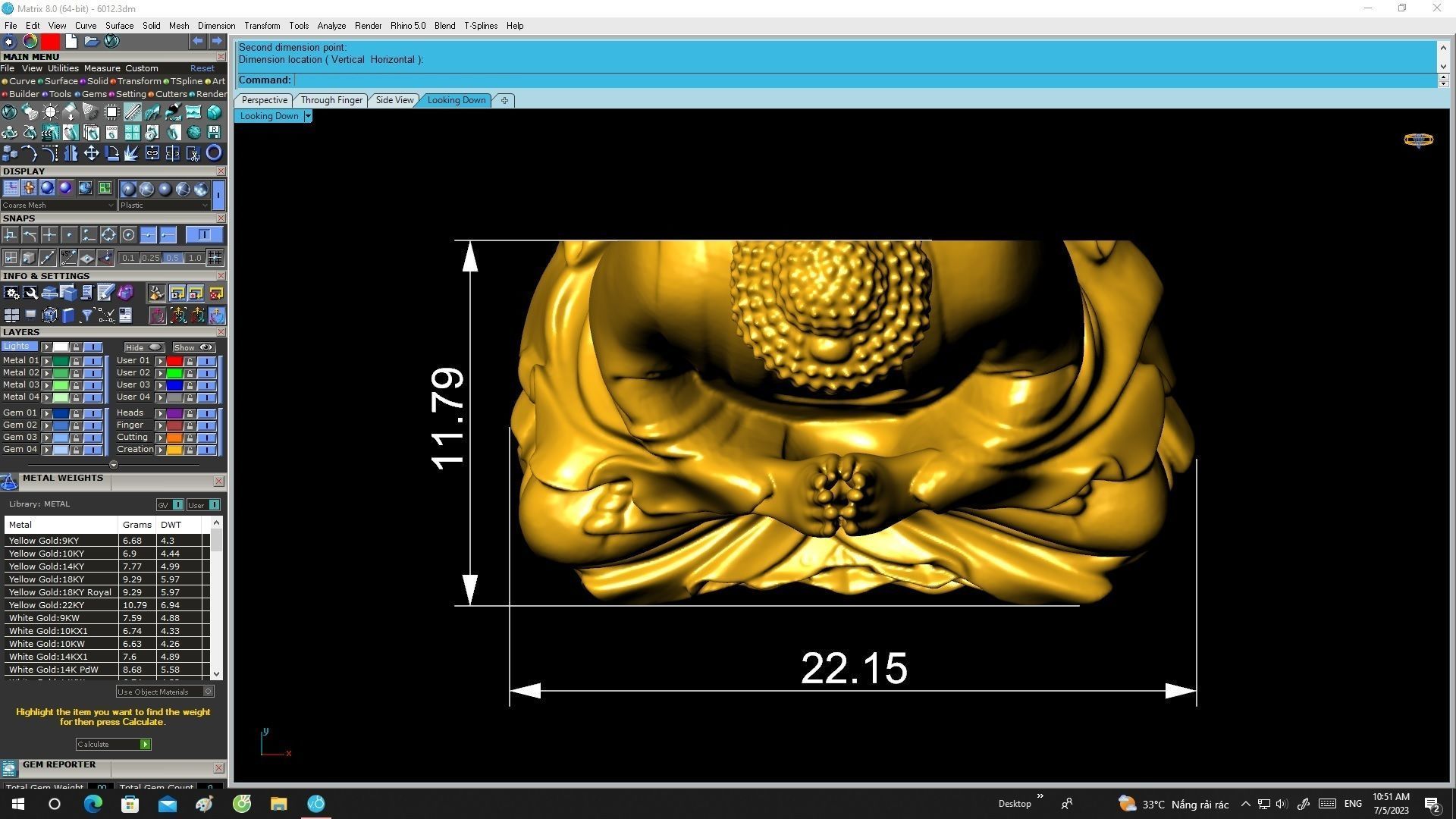
Task: Select the move arrows tool icon
Action: point(91,153)
